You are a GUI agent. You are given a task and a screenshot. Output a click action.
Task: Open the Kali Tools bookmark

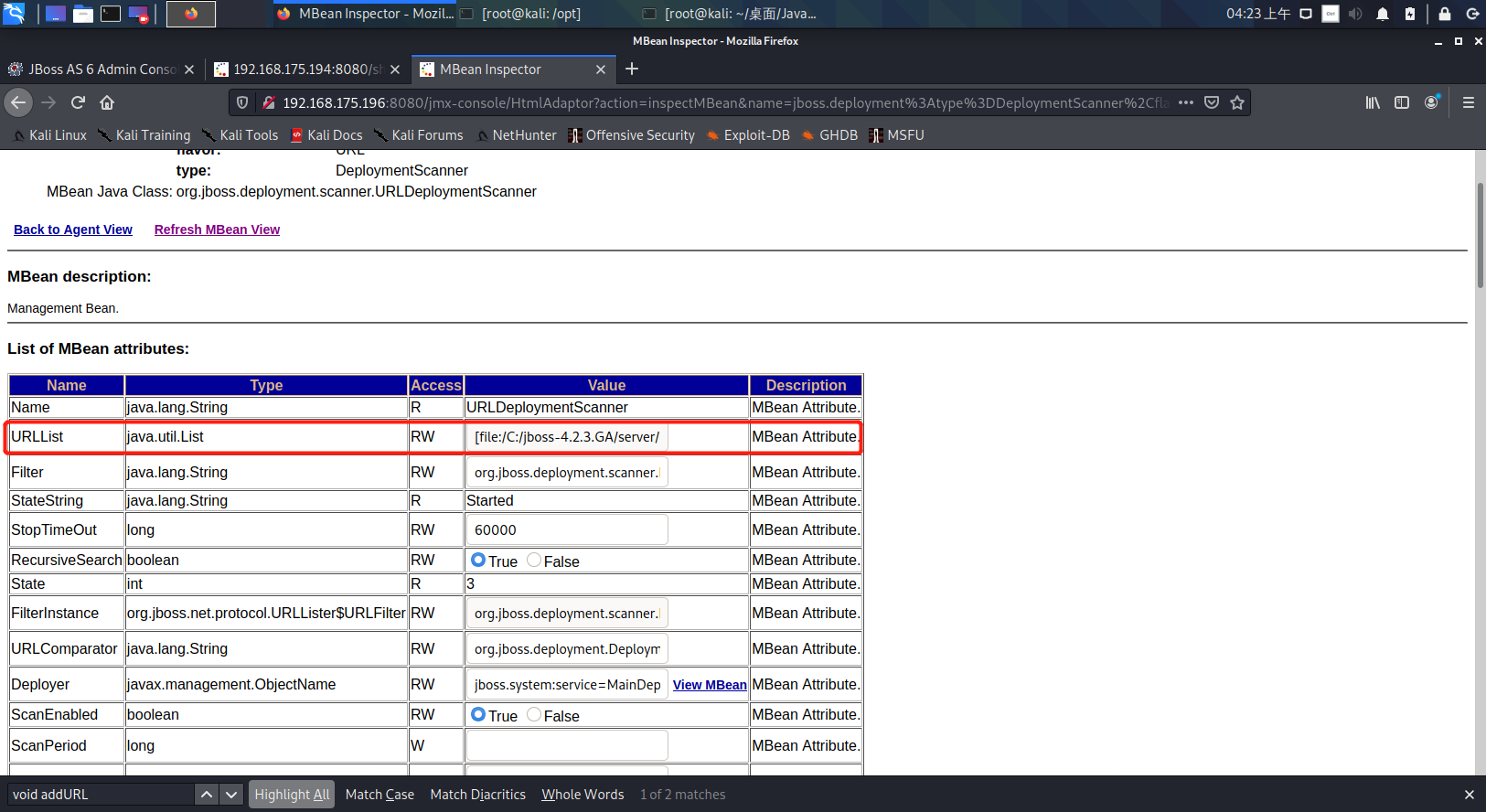point(241,135)
